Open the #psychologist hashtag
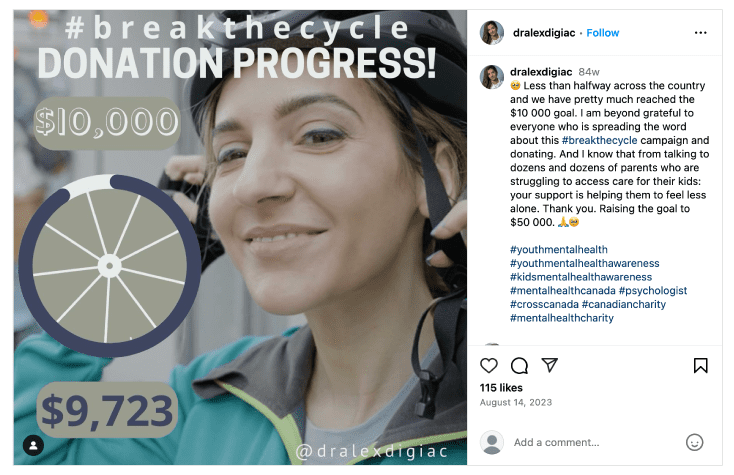The width and height of the screenshot is (734, 475). point(653,291)
